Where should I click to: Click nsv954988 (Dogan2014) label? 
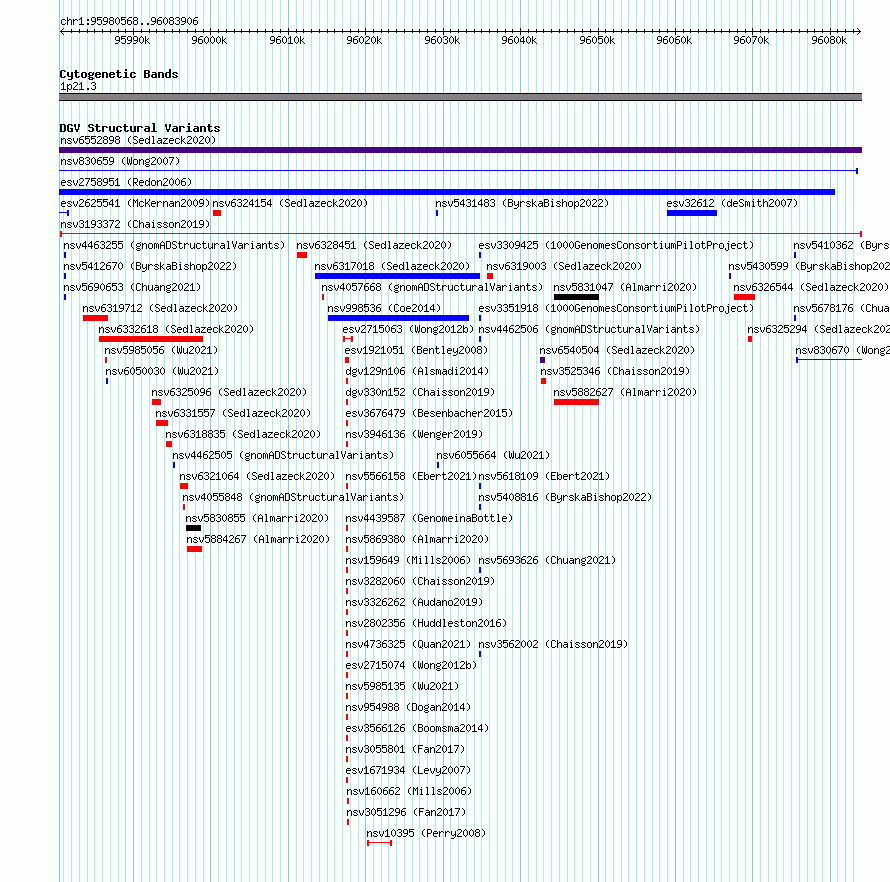coord(408,707)
